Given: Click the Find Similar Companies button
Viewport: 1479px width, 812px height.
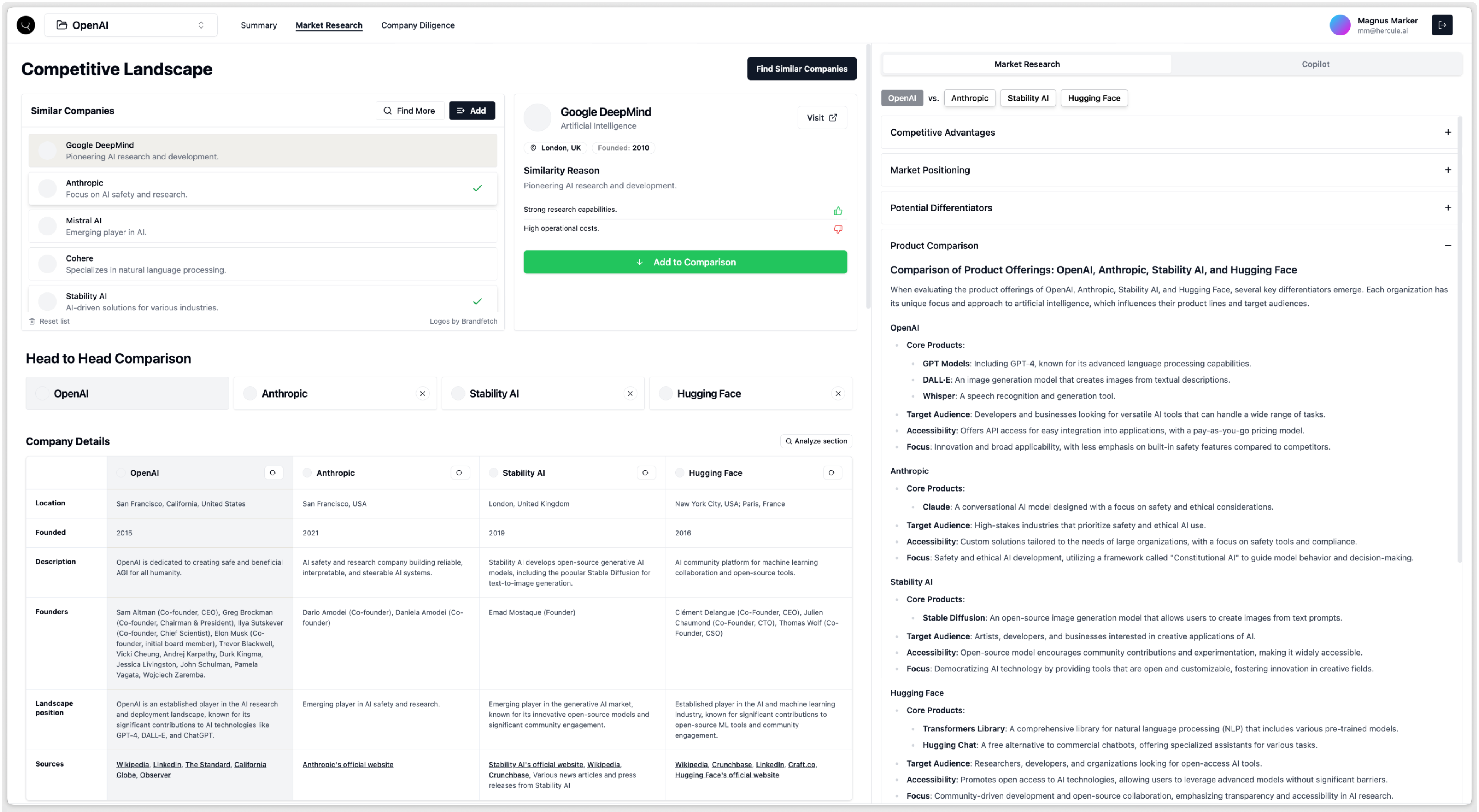Looking at the screenshot, I should tap(802, 68).
